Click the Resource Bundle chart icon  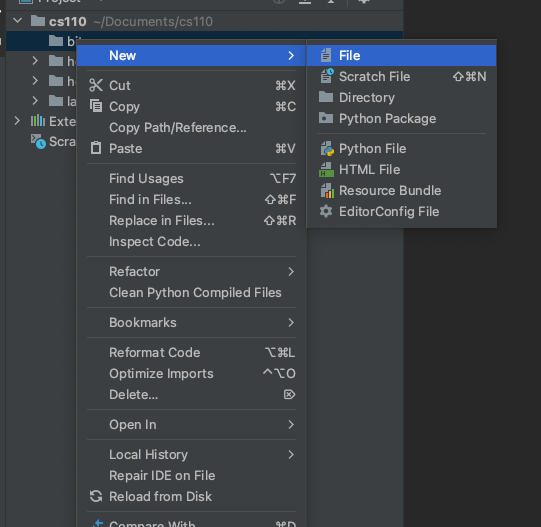[327, 191]
